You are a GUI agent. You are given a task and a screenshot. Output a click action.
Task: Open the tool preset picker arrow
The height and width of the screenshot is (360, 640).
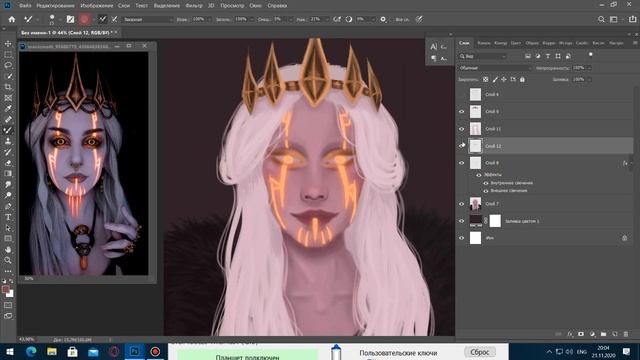(x=37, y=19)
